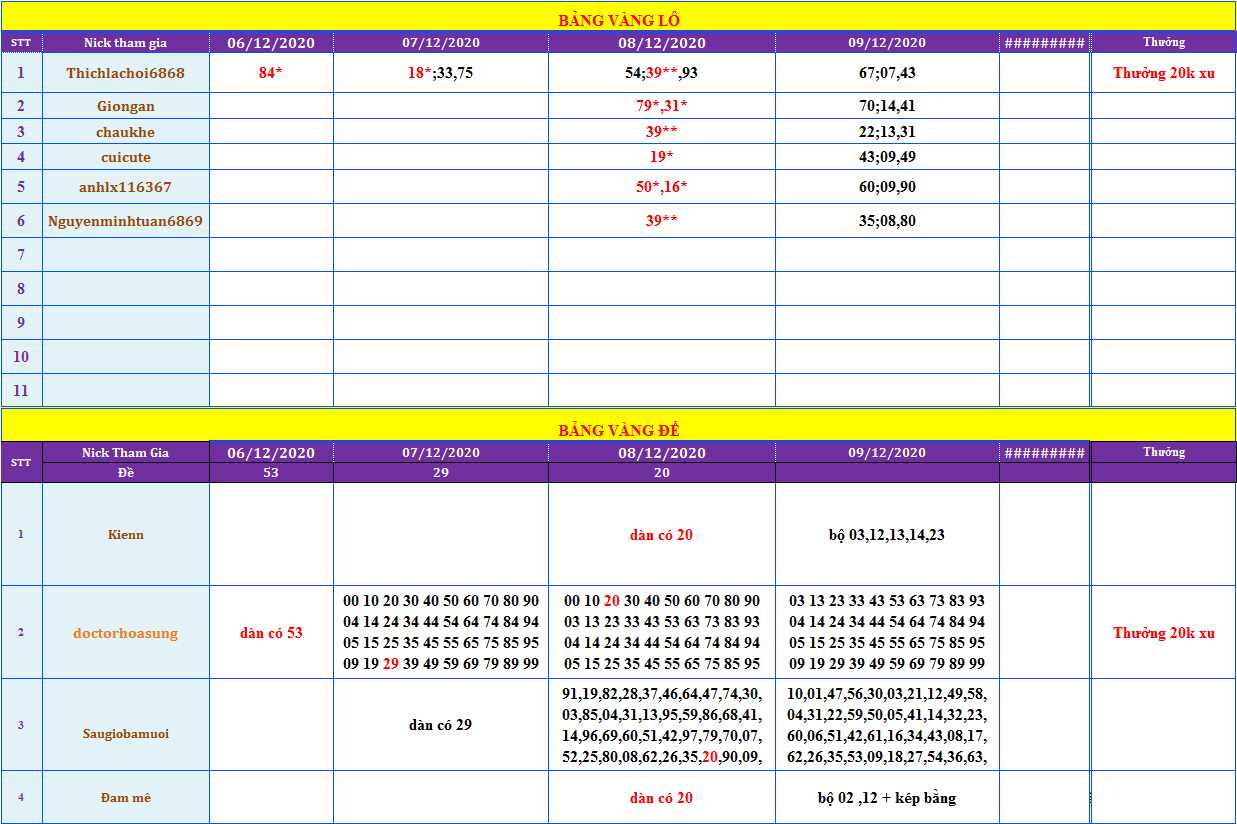The width and height of the screenshot is (1237, 824).
Task: Select the cell "bộ 03,12,13,14,23"
Action: (887, 535)
